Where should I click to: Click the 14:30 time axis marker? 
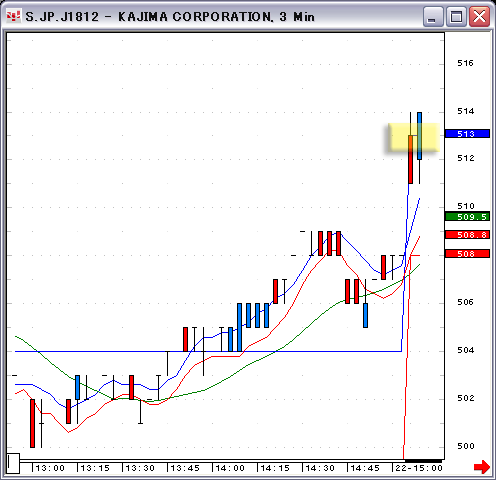[x=320, y=468]
